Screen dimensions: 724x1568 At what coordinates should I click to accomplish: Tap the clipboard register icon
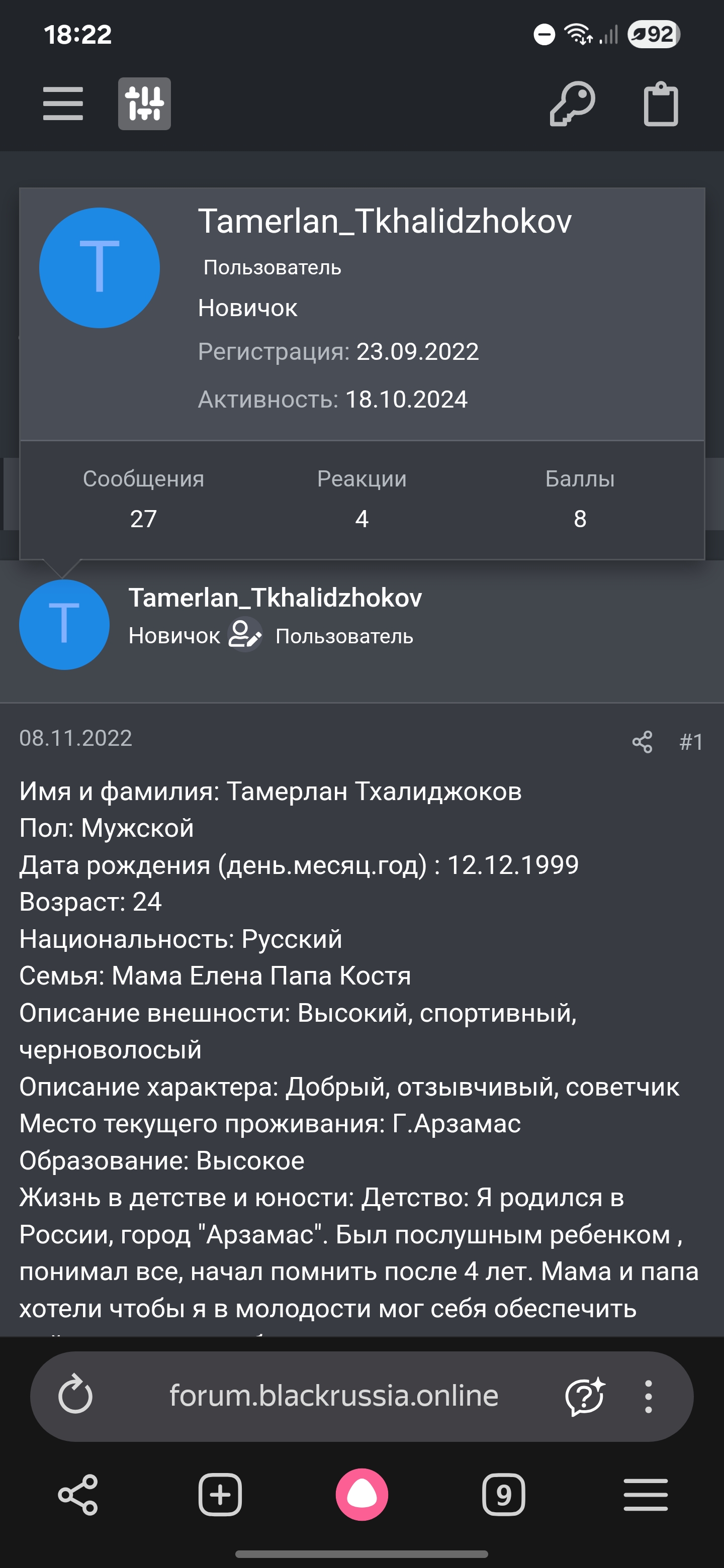(x=661, y=104)
